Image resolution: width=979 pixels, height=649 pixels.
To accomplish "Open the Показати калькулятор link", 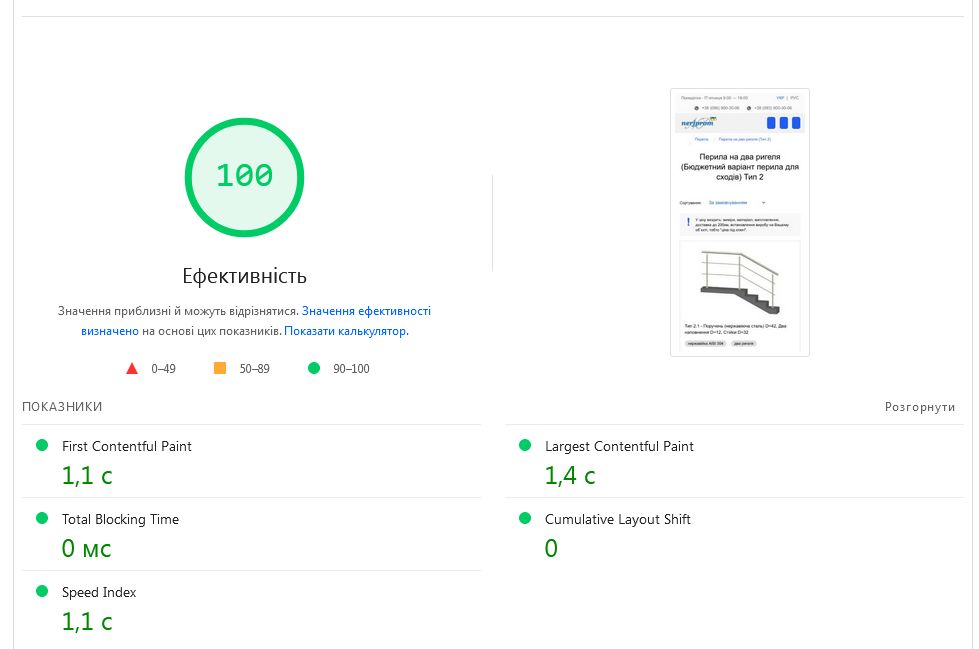I will click(346, 331).
